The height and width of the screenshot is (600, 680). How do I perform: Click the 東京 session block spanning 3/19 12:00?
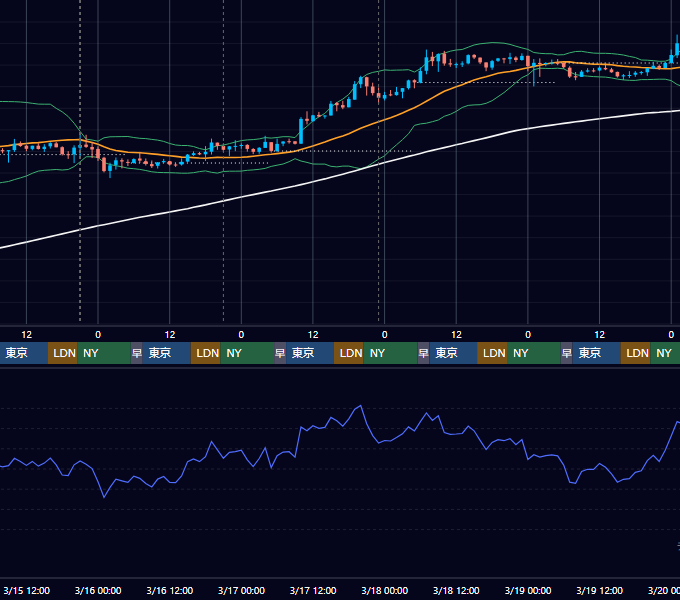point(596,353)
